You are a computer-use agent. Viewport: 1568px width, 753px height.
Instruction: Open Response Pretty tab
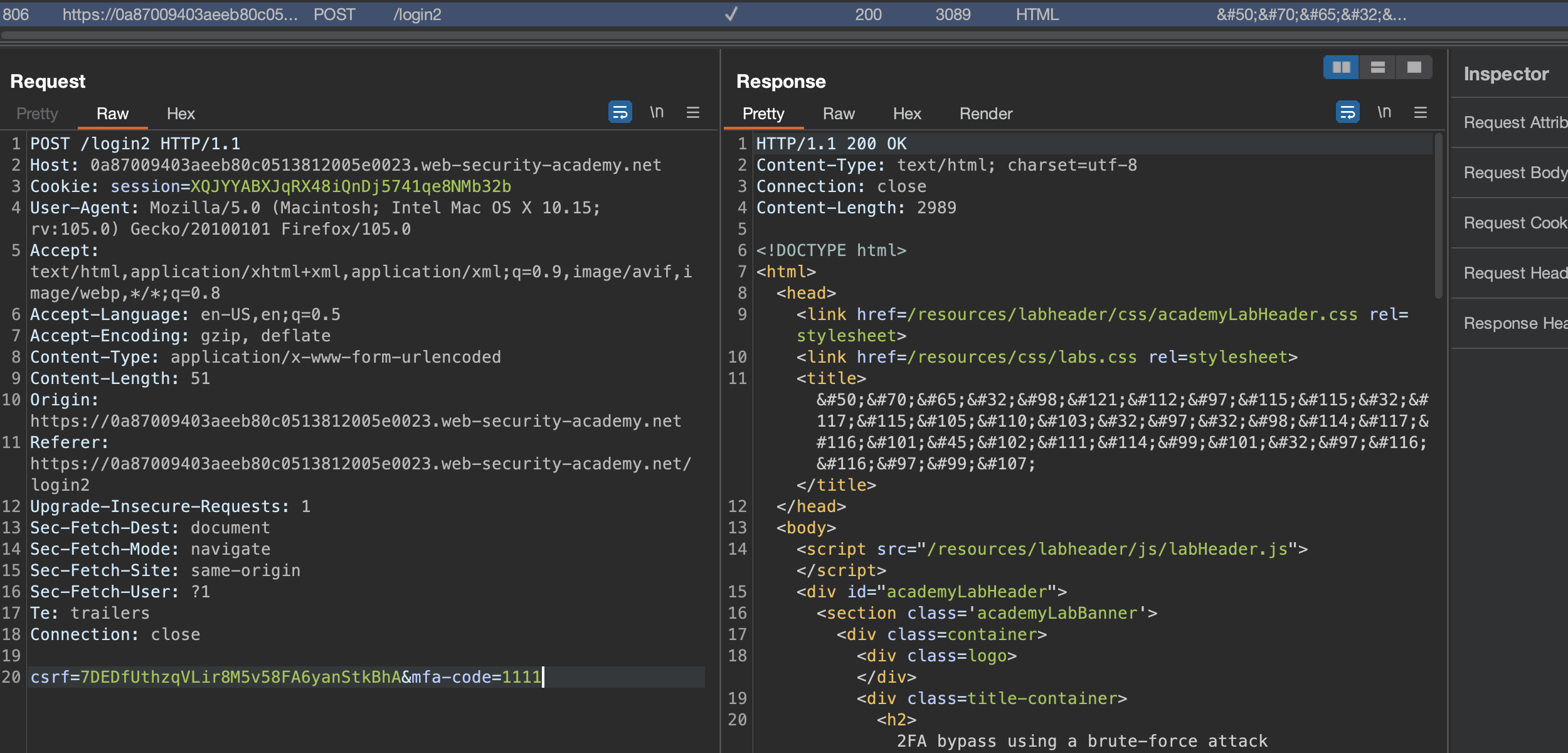[x=763, y=114]
